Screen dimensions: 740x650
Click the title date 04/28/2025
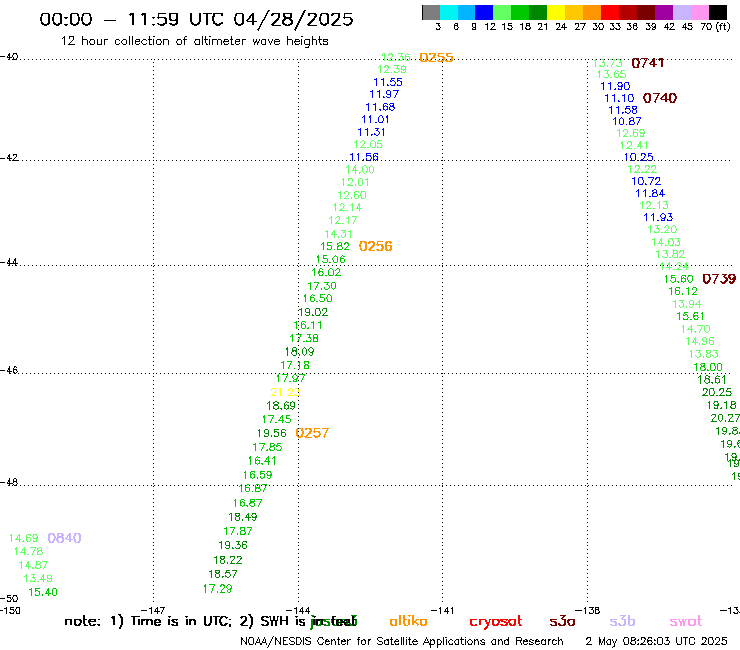[x=293, y=19]
